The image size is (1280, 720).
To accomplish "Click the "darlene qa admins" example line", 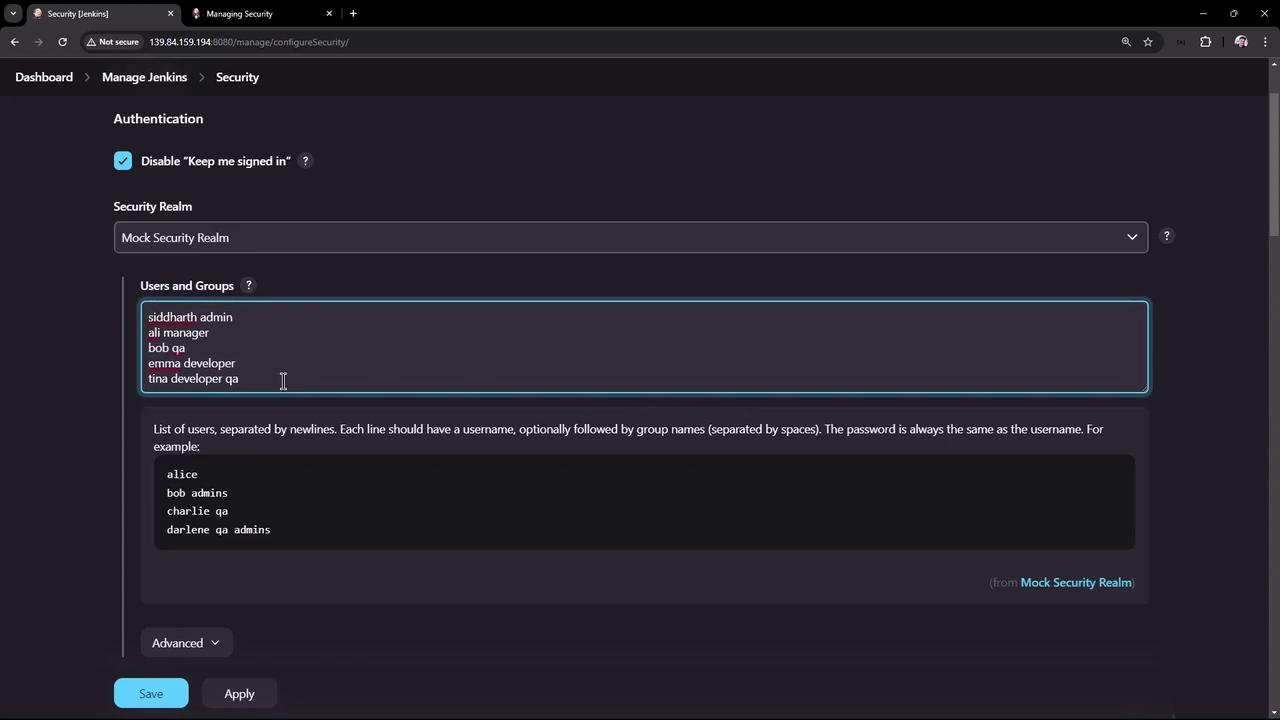I will click(x=218, y=530).
